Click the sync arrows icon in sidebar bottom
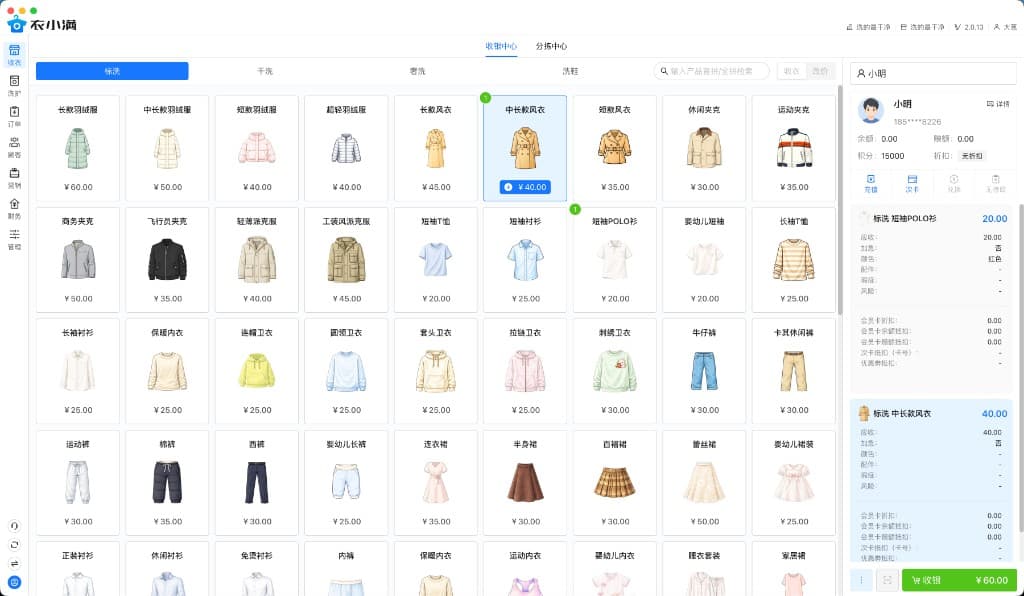Viewport: 1024px width, 596px height. pos(14,544)
